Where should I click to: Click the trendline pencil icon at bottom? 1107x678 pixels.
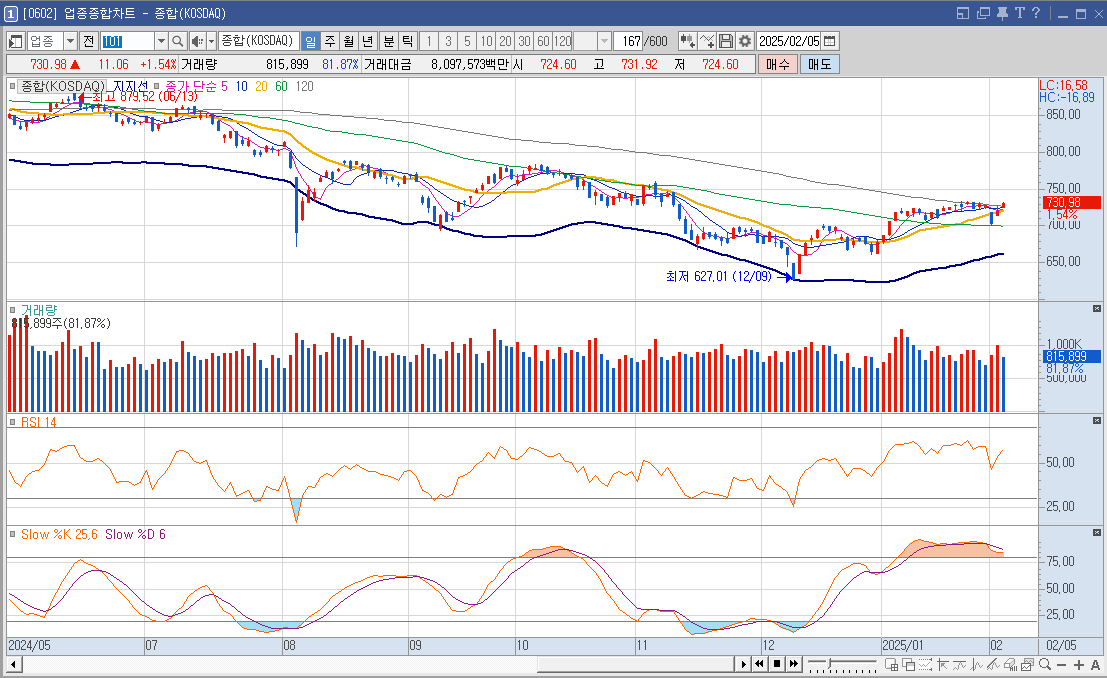point(993,665)
